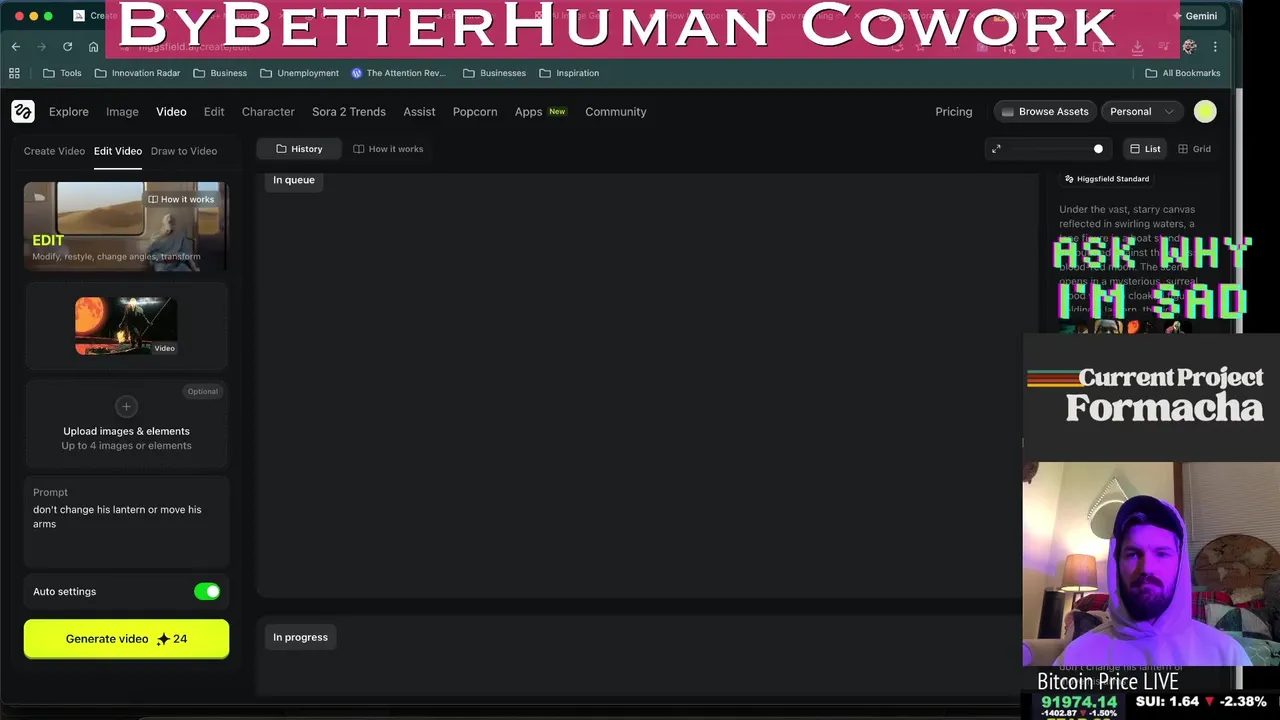
Task: Open the Image section
Action: pos(122,112)
